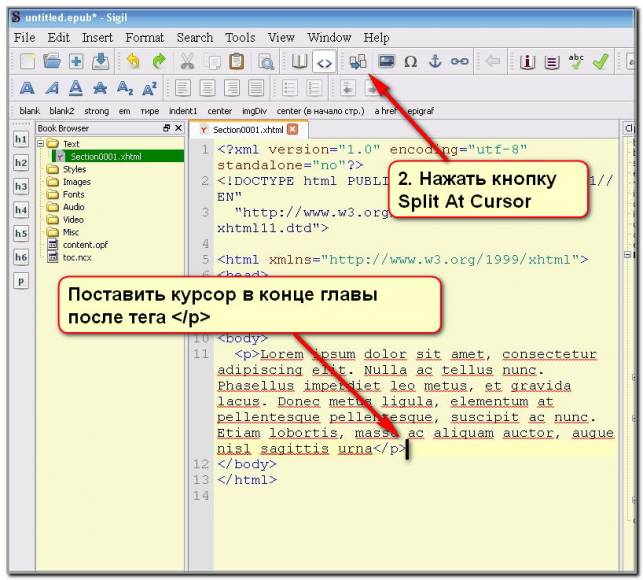This screenshot has width=643, height=580.
Task: Open the View menu
Action: [281, 38]
